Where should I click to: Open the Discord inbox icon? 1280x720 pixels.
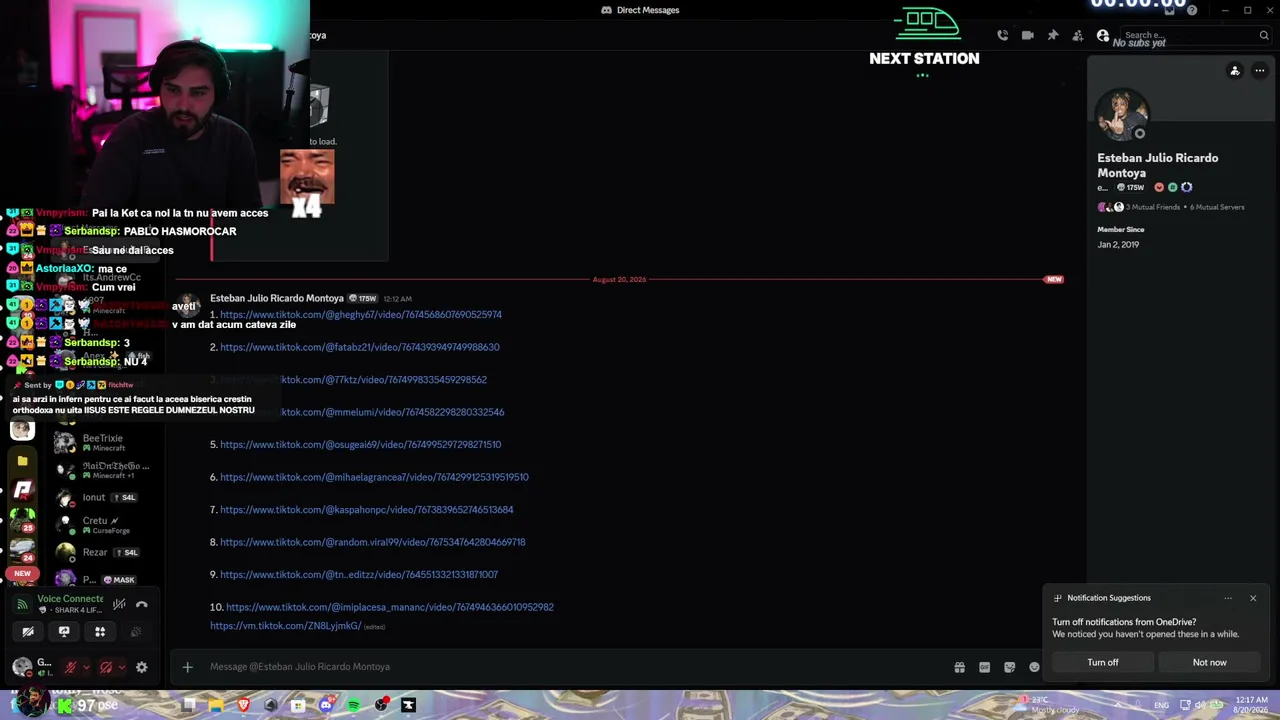[x=1171, y=10]
